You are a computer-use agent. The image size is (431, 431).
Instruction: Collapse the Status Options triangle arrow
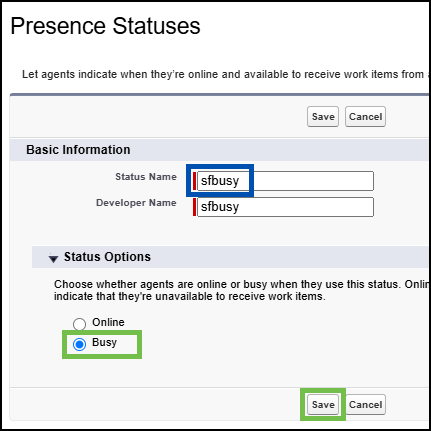53,258
